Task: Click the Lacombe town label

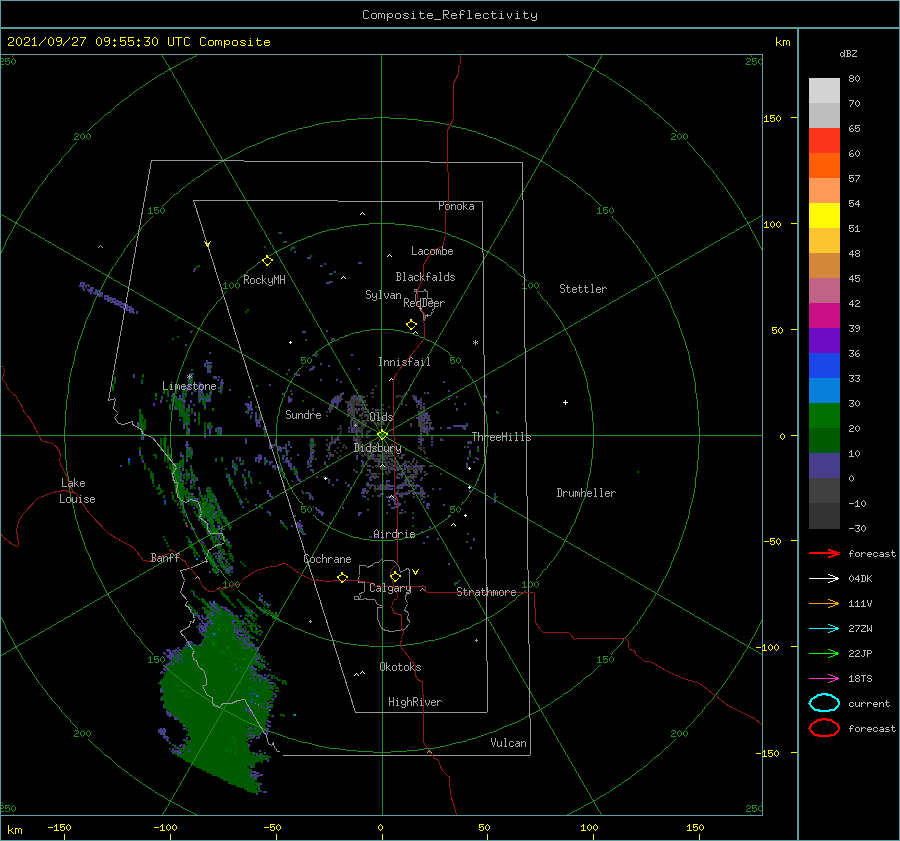Action: tap(432, 251)
